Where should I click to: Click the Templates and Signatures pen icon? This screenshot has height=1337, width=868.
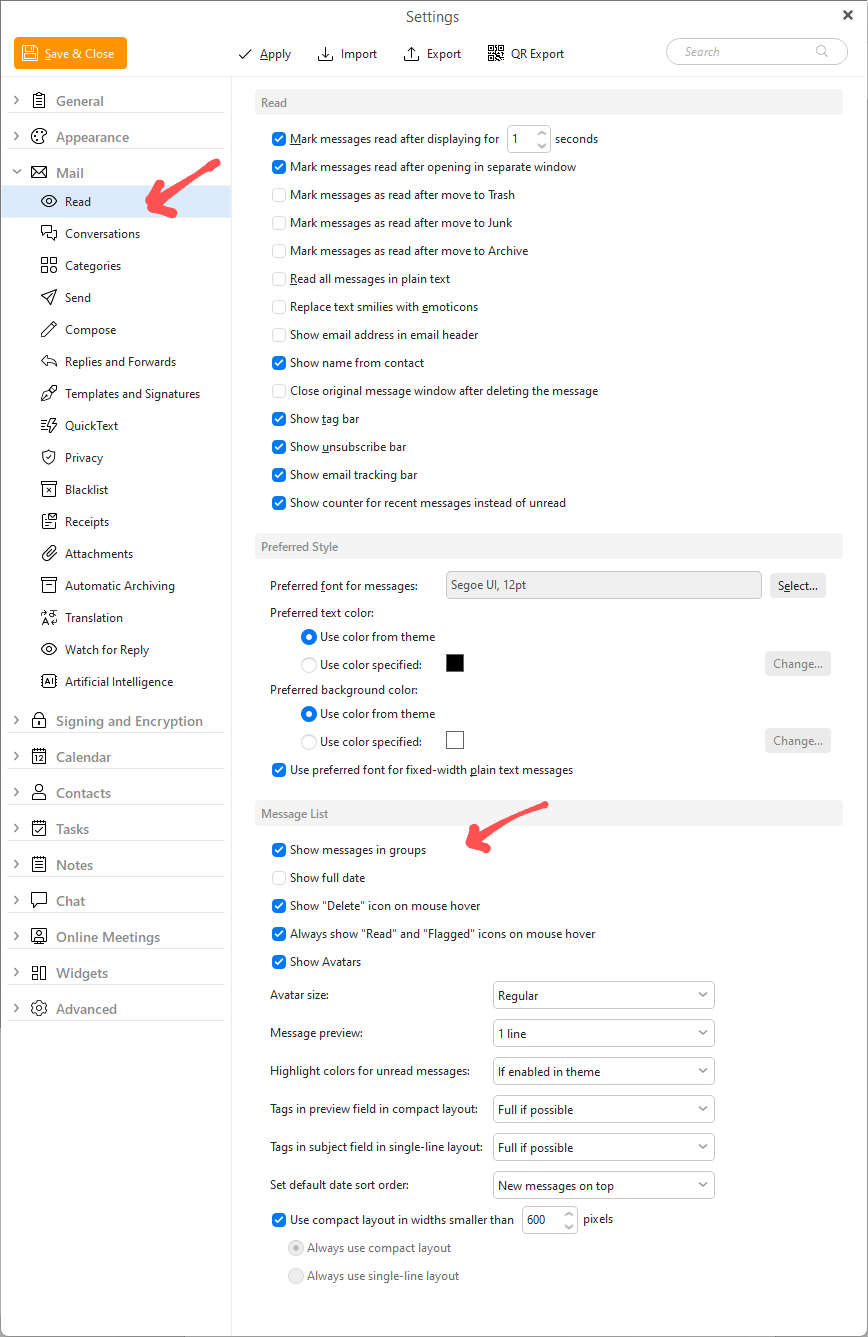[48, 393]
